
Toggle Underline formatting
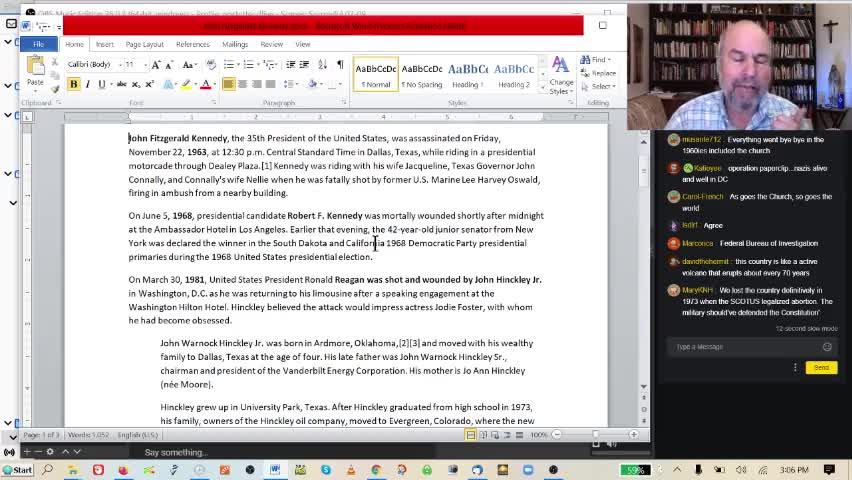coord(101,84)
